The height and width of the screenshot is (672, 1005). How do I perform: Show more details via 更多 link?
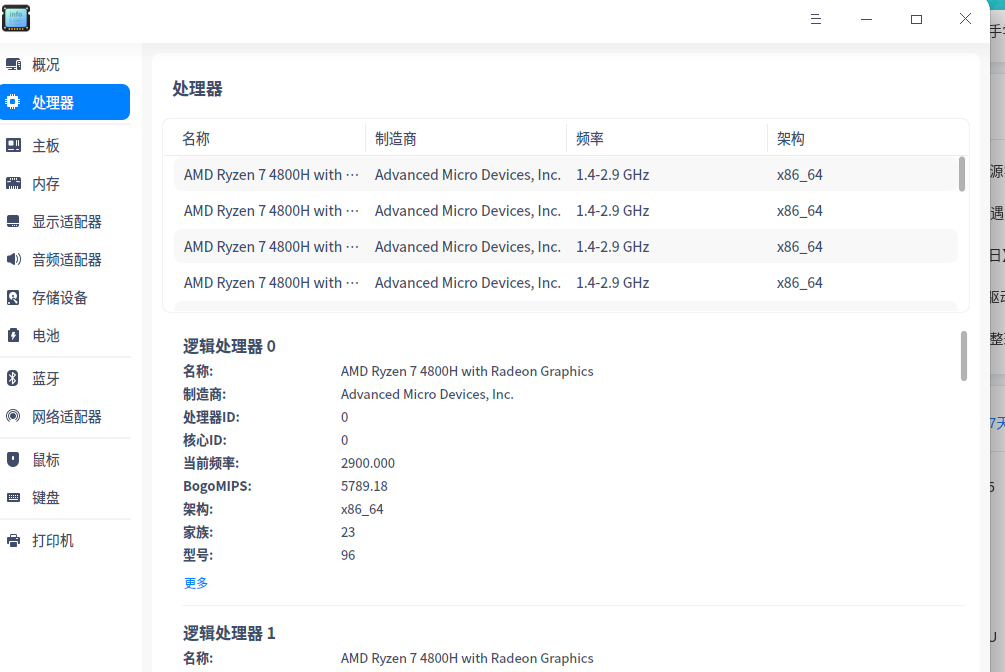pyautogui.click(x=195, y=583)
